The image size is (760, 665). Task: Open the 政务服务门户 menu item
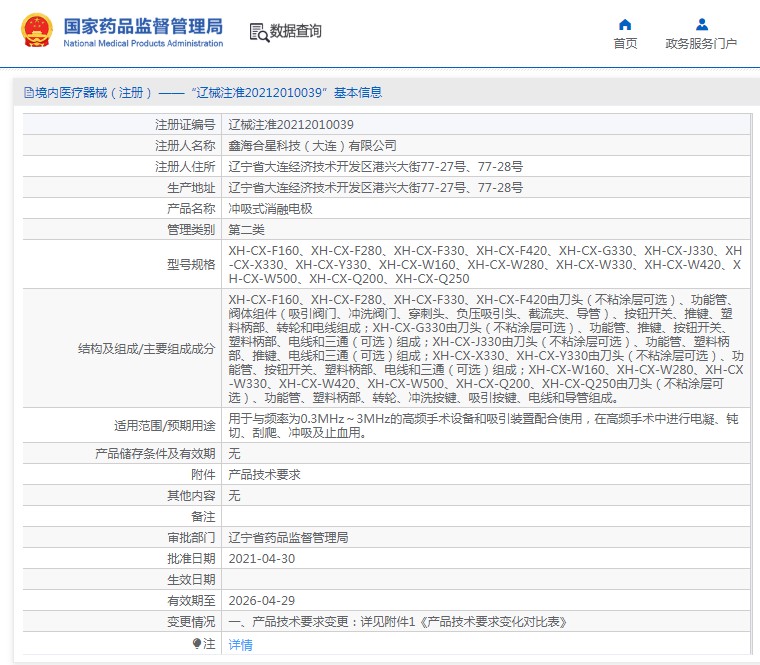[701, 44]
